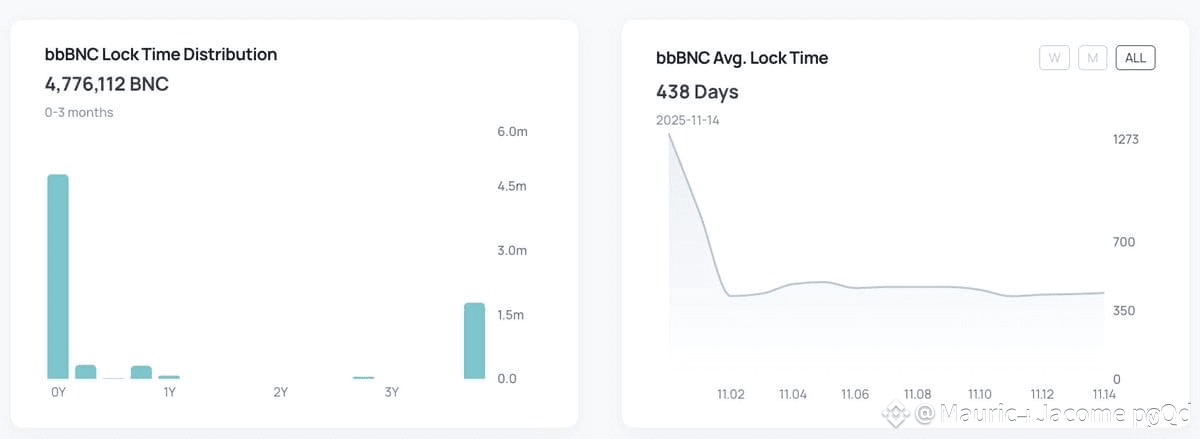Select the ALL time range button

(x=1135, y=58)
